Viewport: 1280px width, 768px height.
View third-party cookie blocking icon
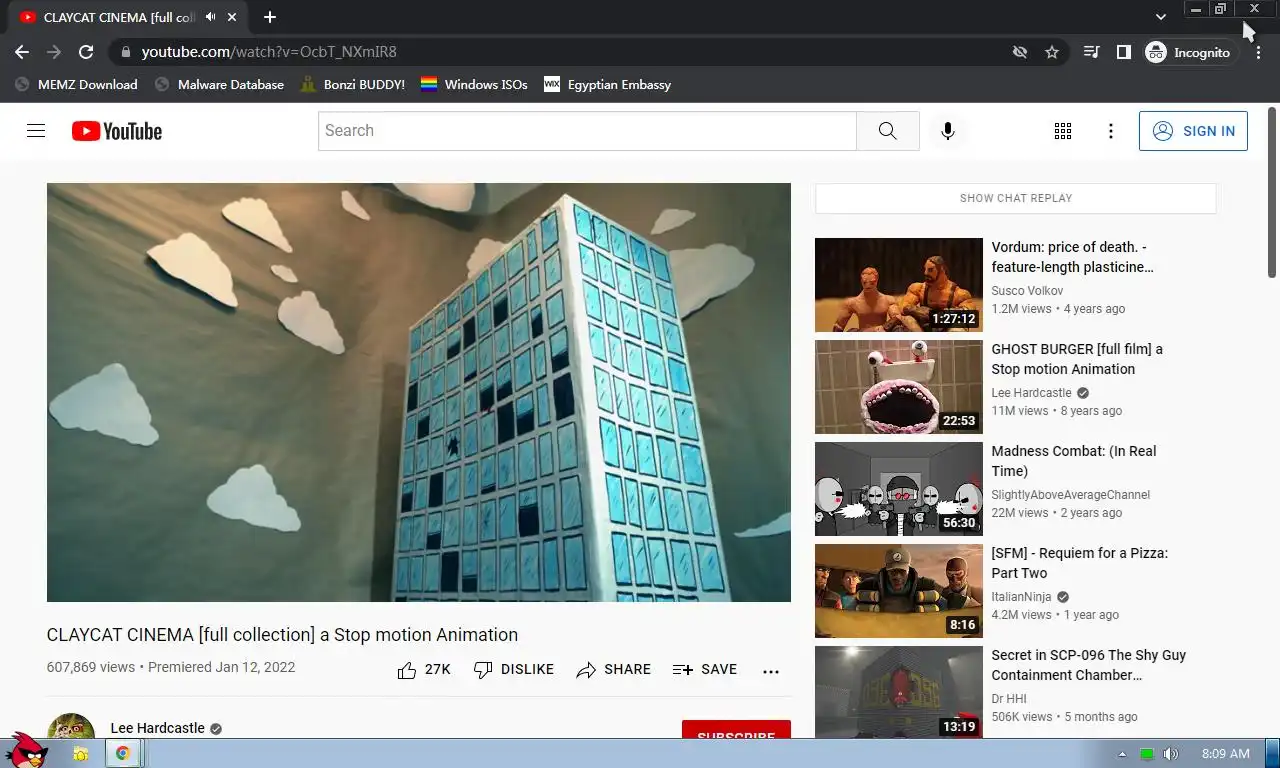pos(1020,52)
